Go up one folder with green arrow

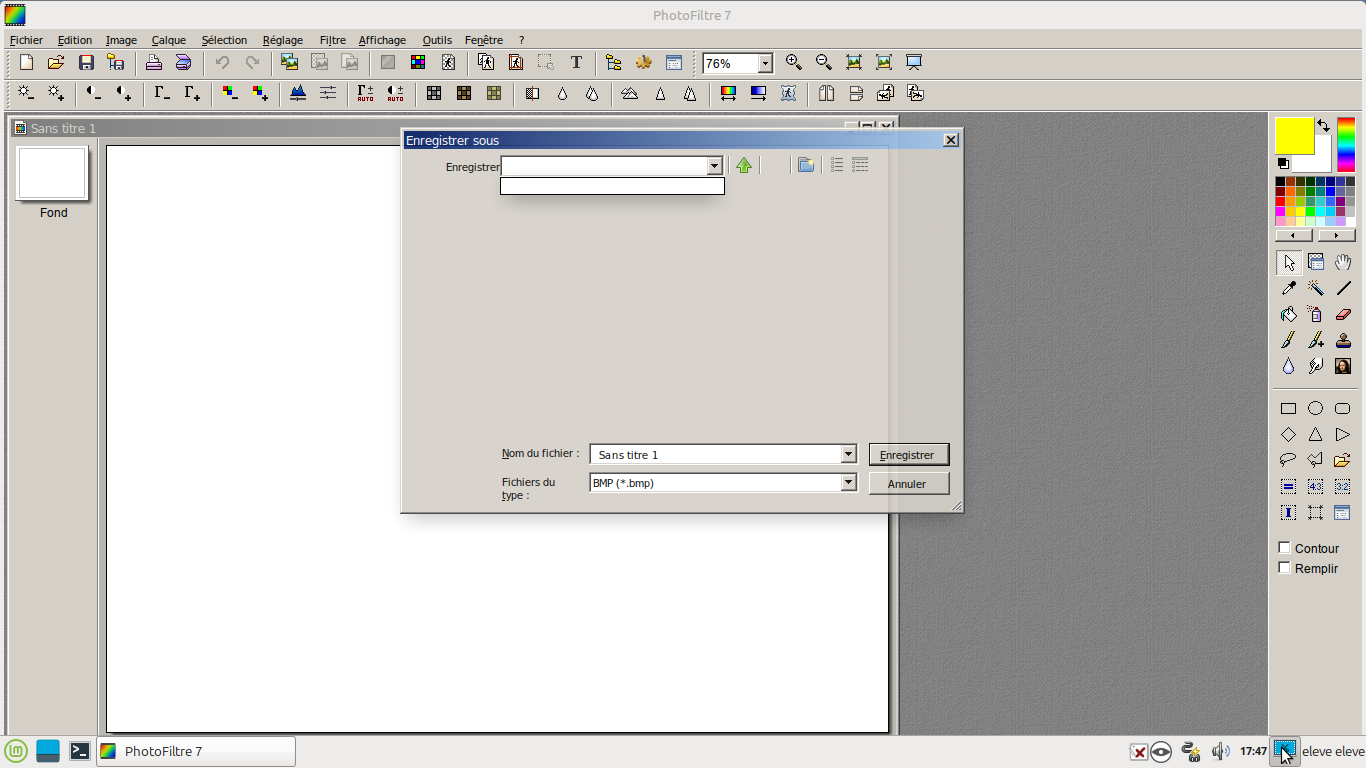click(743, 165)
